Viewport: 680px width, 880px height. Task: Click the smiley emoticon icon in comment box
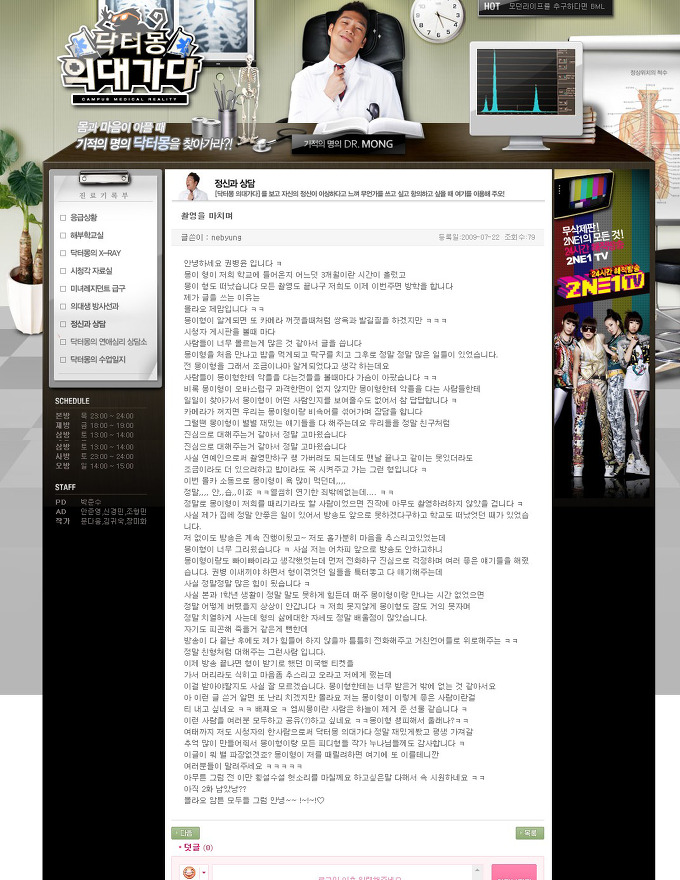pos(189,872)
